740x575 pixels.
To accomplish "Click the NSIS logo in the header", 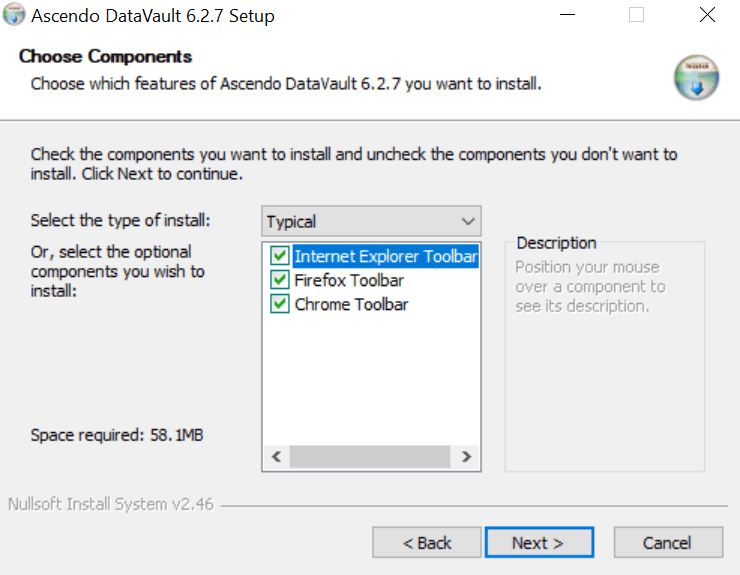I will pos(696,77).
